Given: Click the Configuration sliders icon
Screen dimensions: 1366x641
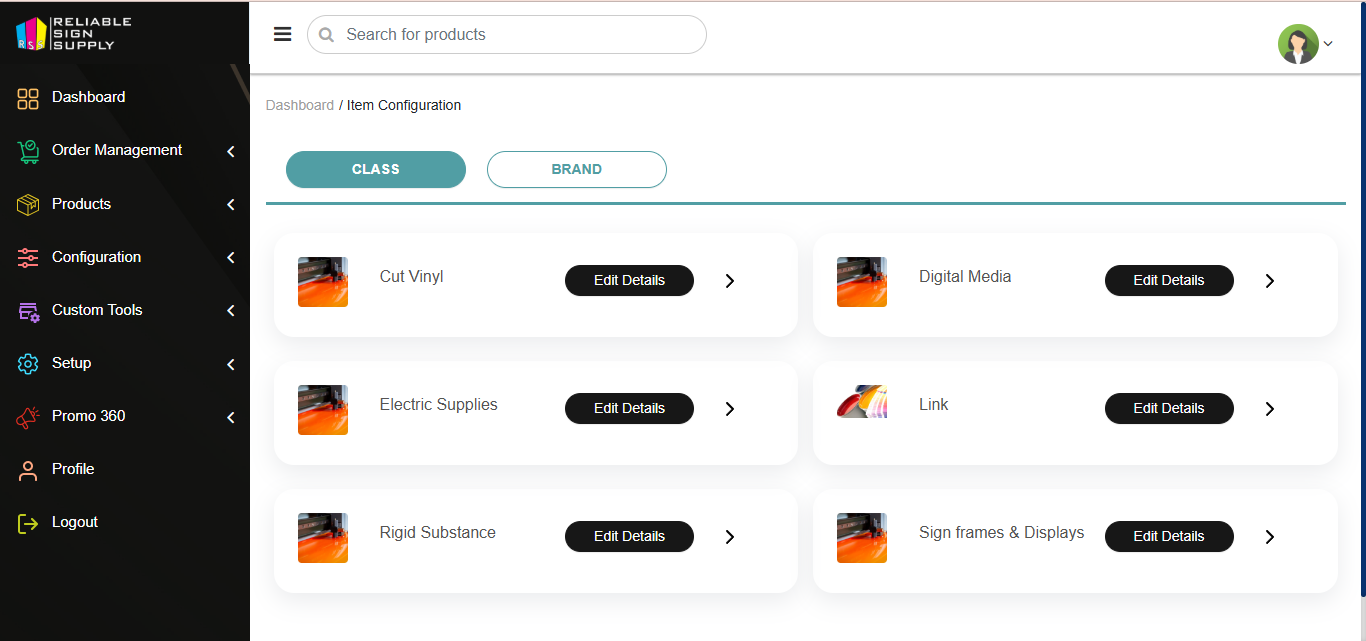Looking at the screenshot, I should pyautogui.click(x=28, y=257).
